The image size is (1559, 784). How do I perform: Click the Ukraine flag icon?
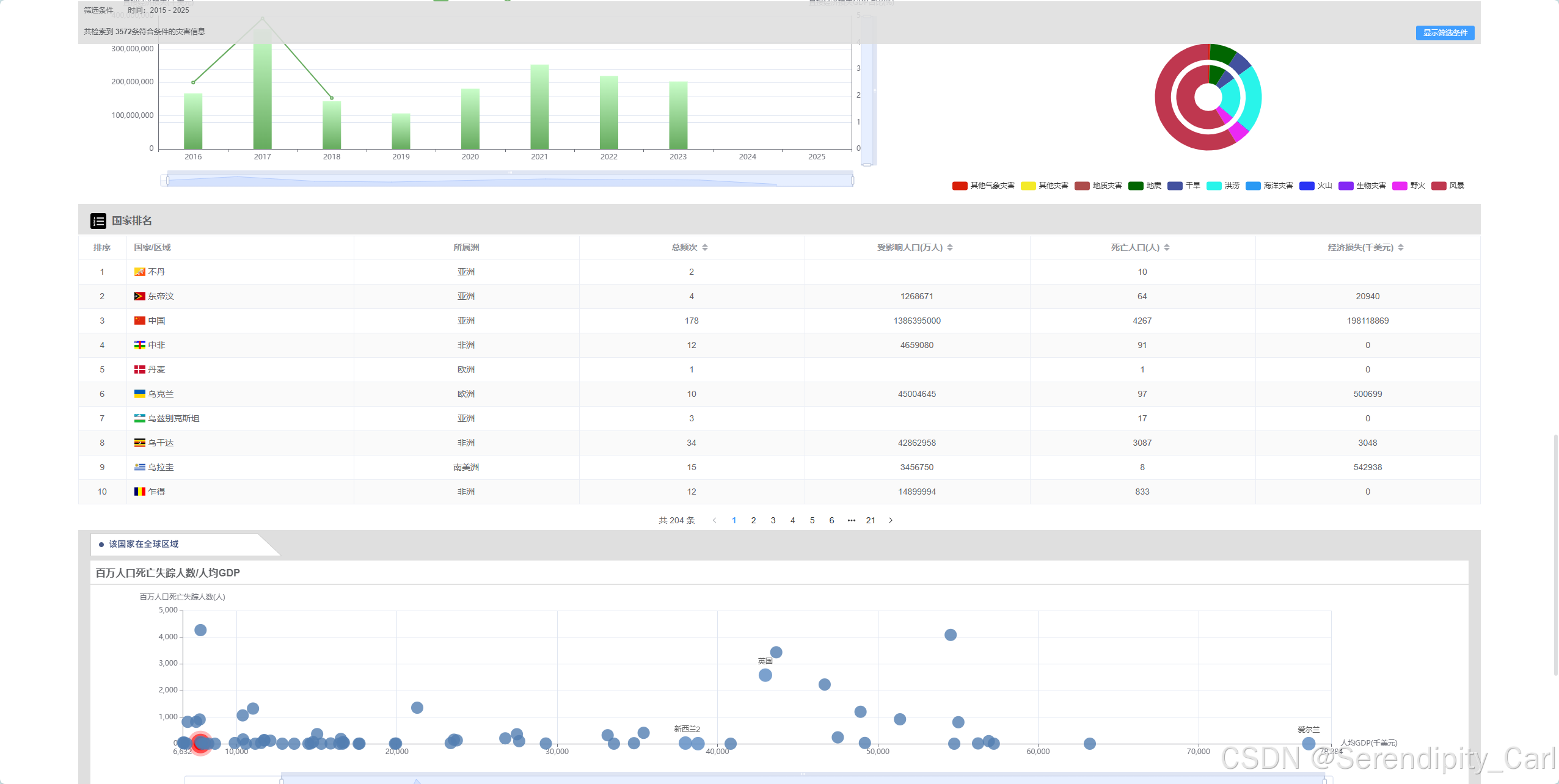coord(140,394)
